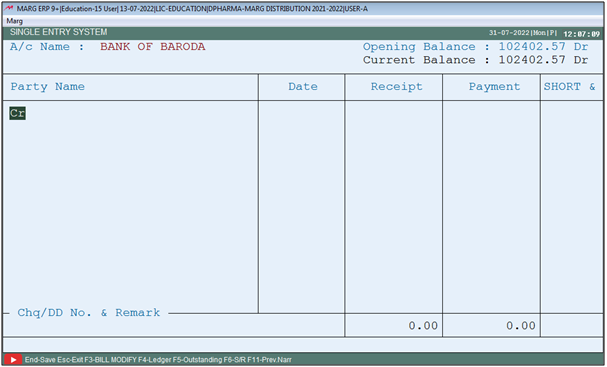This screenshot has width=607, height=367.
Task: Click the Opening Balance 102402.57 Dr value
Action: (x=543, y=46)
